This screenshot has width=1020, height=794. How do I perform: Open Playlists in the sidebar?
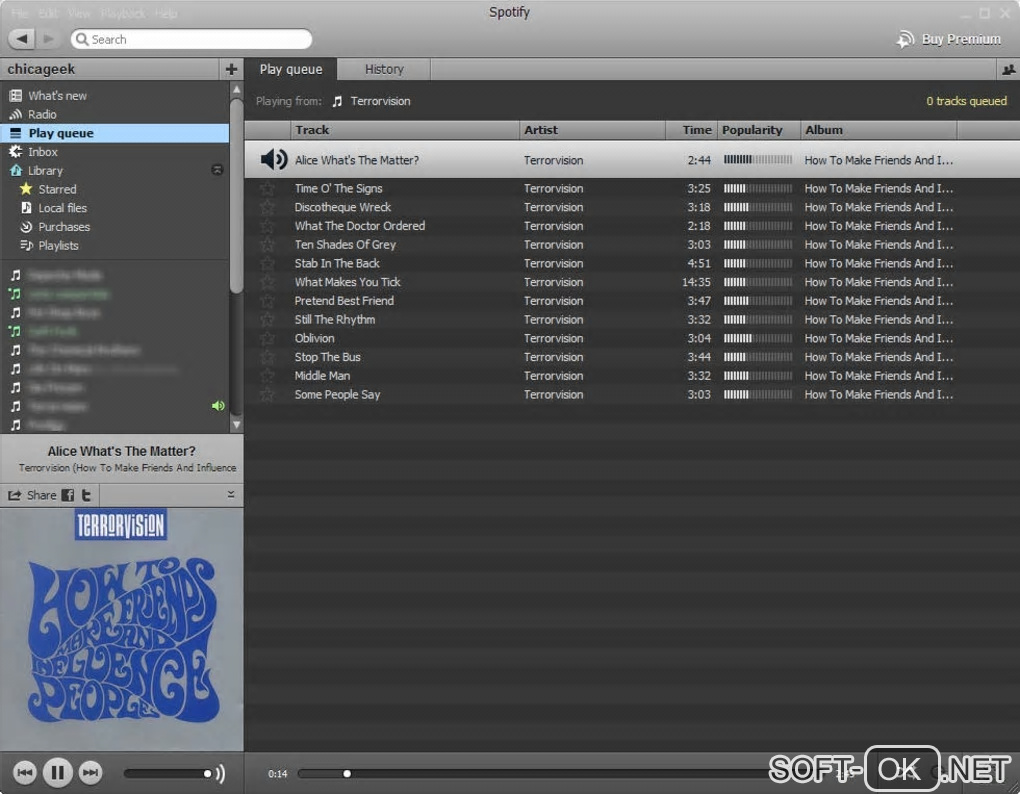[58, 246]
